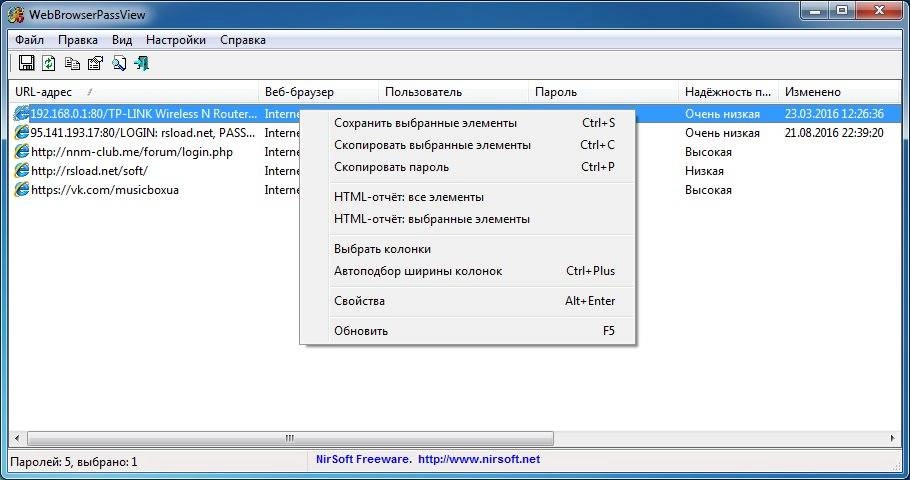Sort by the Надёжность п... column header
Image resolution: width=910 pixels, height=480 pixels.
728,92
